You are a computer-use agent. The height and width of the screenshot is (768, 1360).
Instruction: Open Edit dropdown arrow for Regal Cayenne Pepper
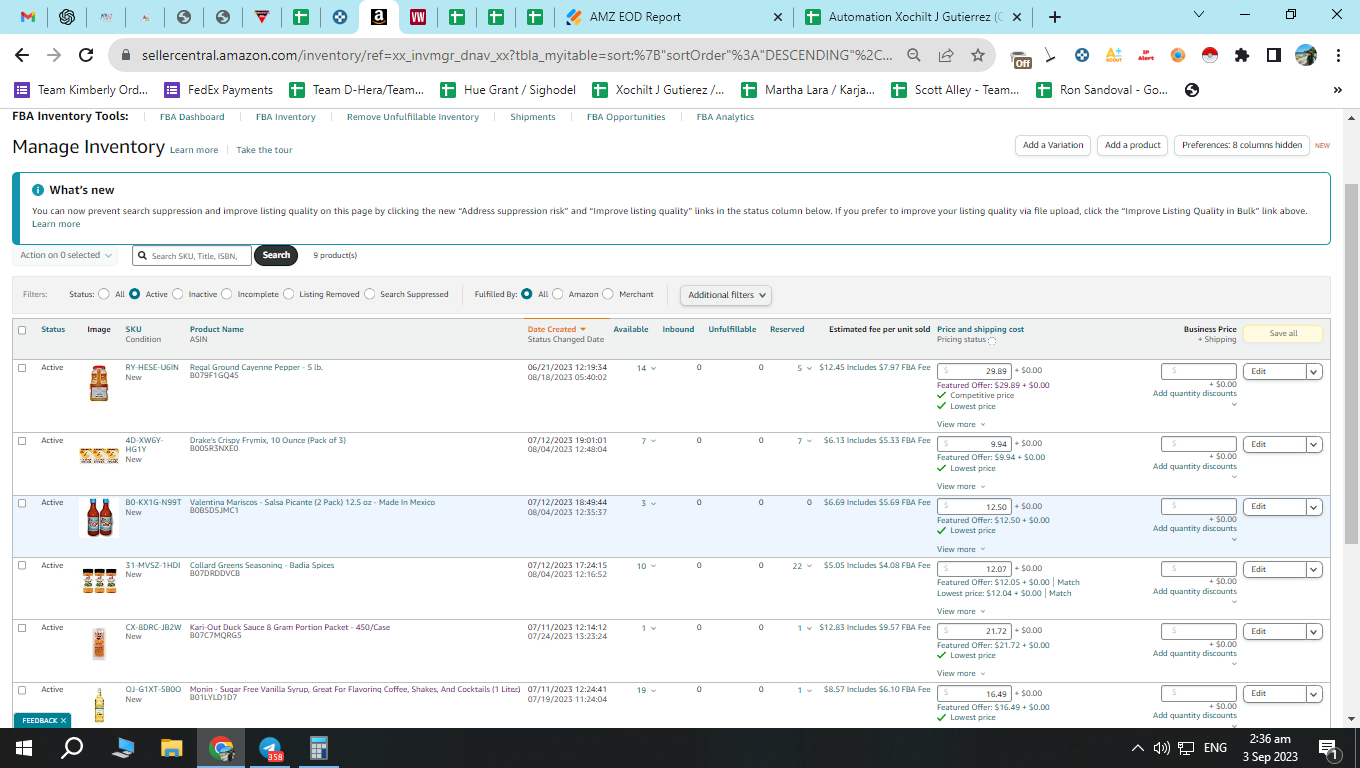(x=1314, y=371)
